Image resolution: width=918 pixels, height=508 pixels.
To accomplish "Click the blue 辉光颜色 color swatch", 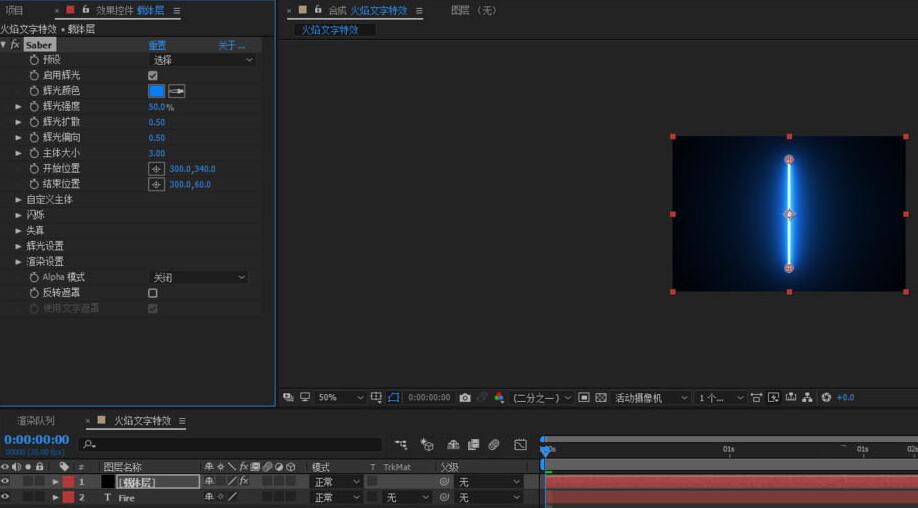I will click(x=157, y=91).
